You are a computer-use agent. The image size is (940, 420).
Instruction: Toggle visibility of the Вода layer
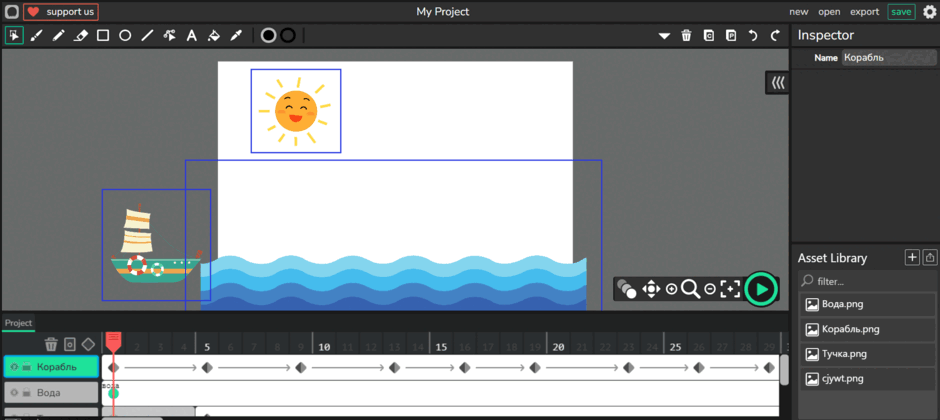14,392
